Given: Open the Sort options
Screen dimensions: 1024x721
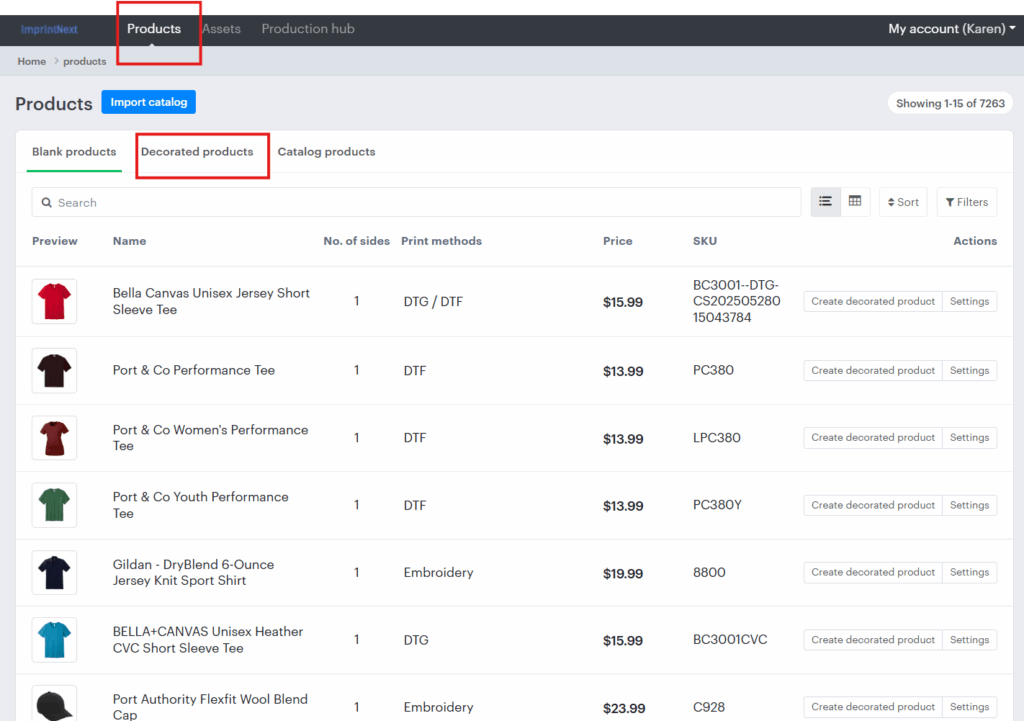Looking at the screenshot, I should pyautogui.click(x=902, y=202).
